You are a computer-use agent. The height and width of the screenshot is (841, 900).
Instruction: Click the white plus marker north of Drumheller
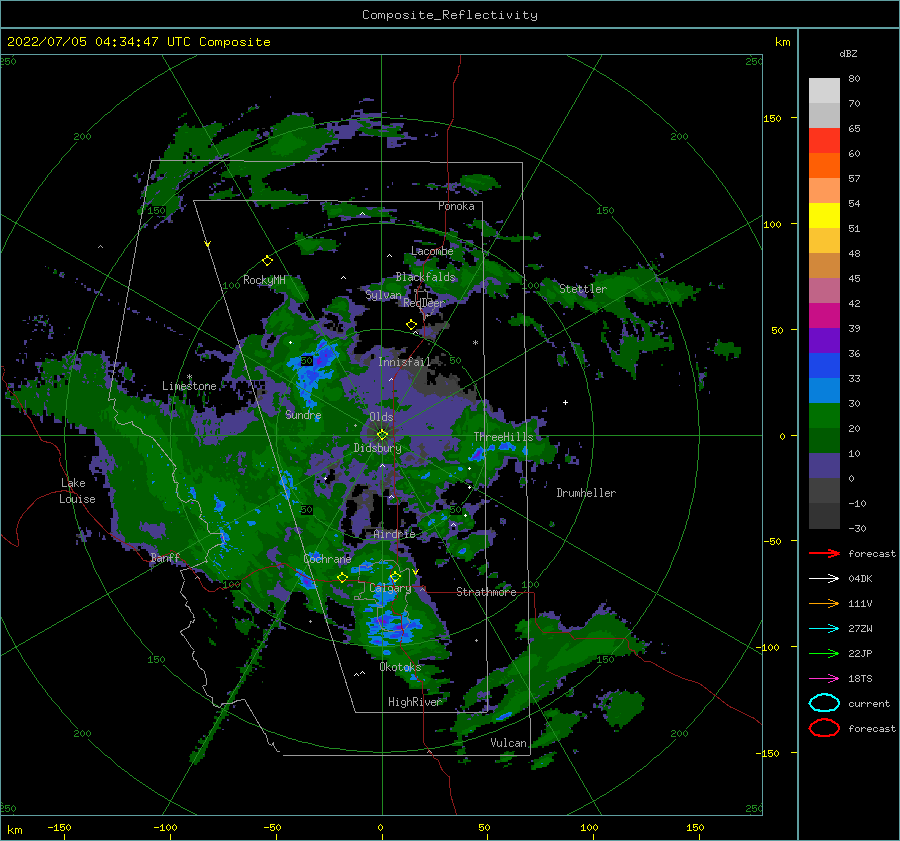point(565,402)
